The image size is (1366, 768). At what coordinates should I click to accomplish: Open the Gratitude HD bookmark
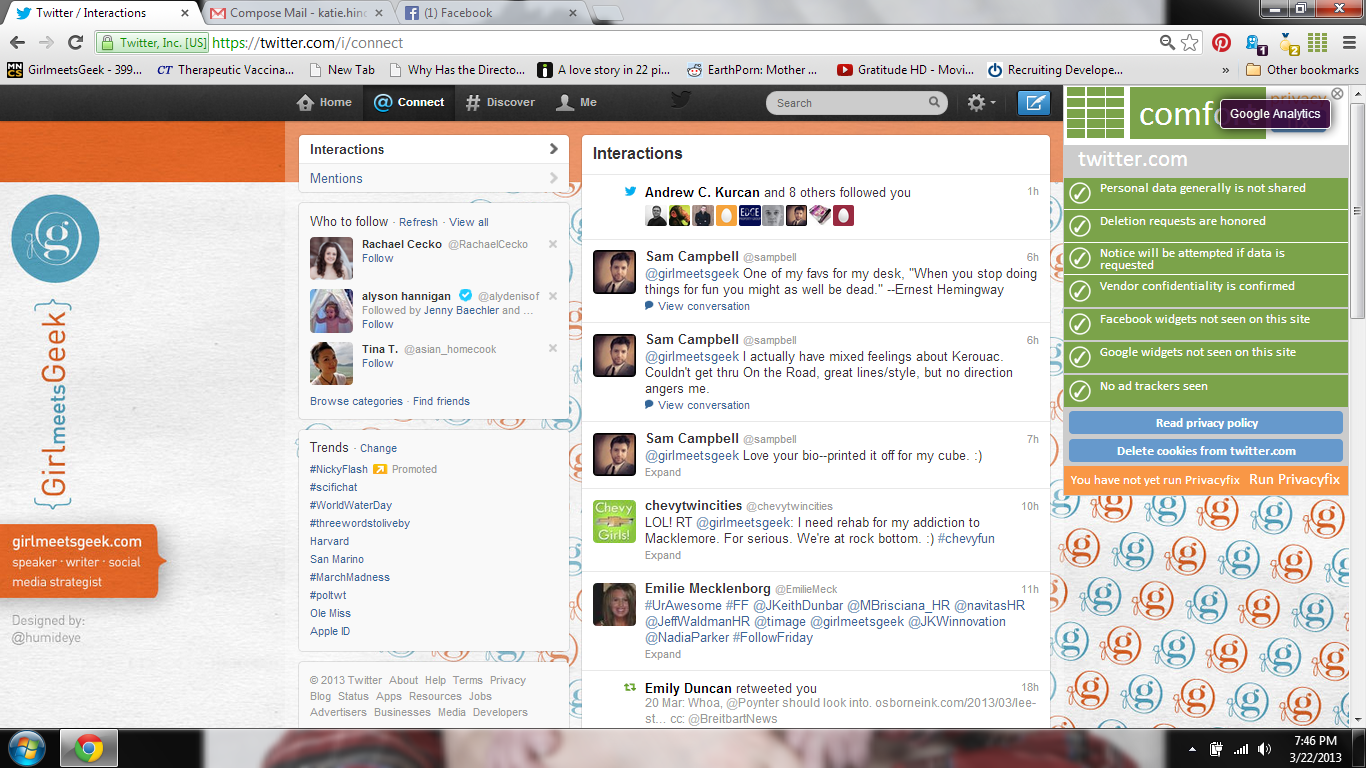905,70
